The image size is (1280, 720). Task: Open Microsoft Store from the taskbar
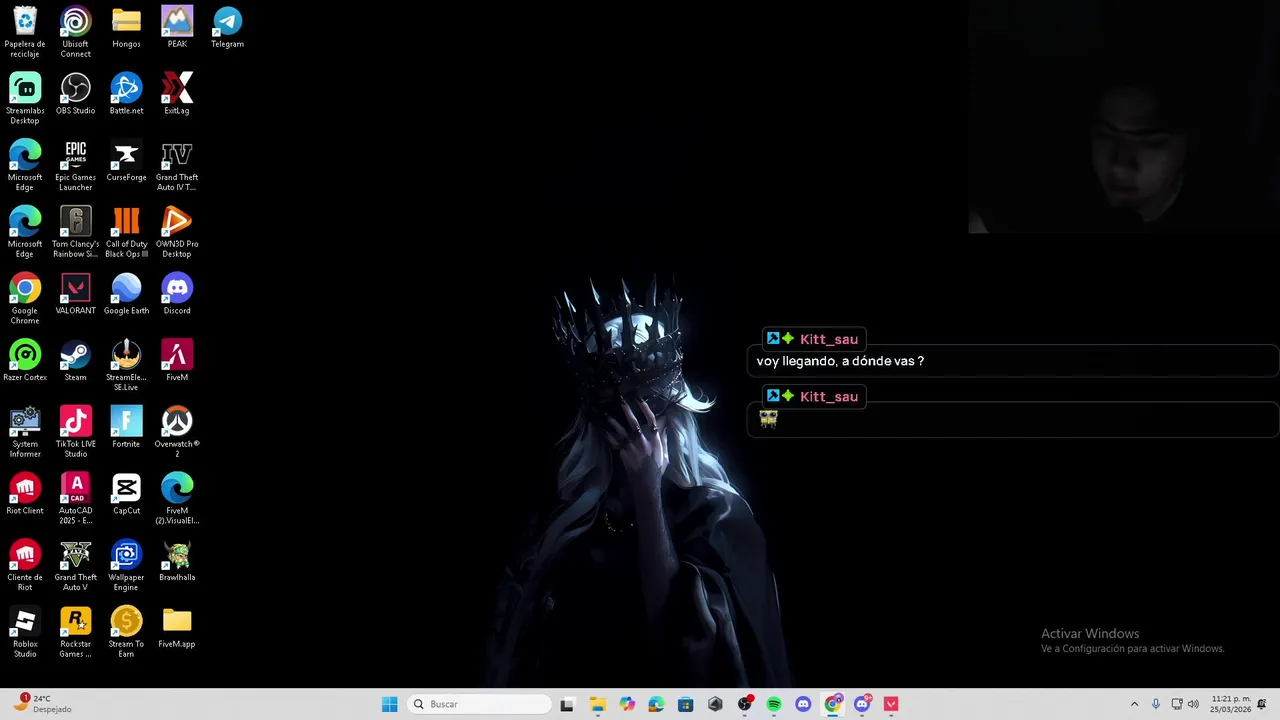coord(685,704)
